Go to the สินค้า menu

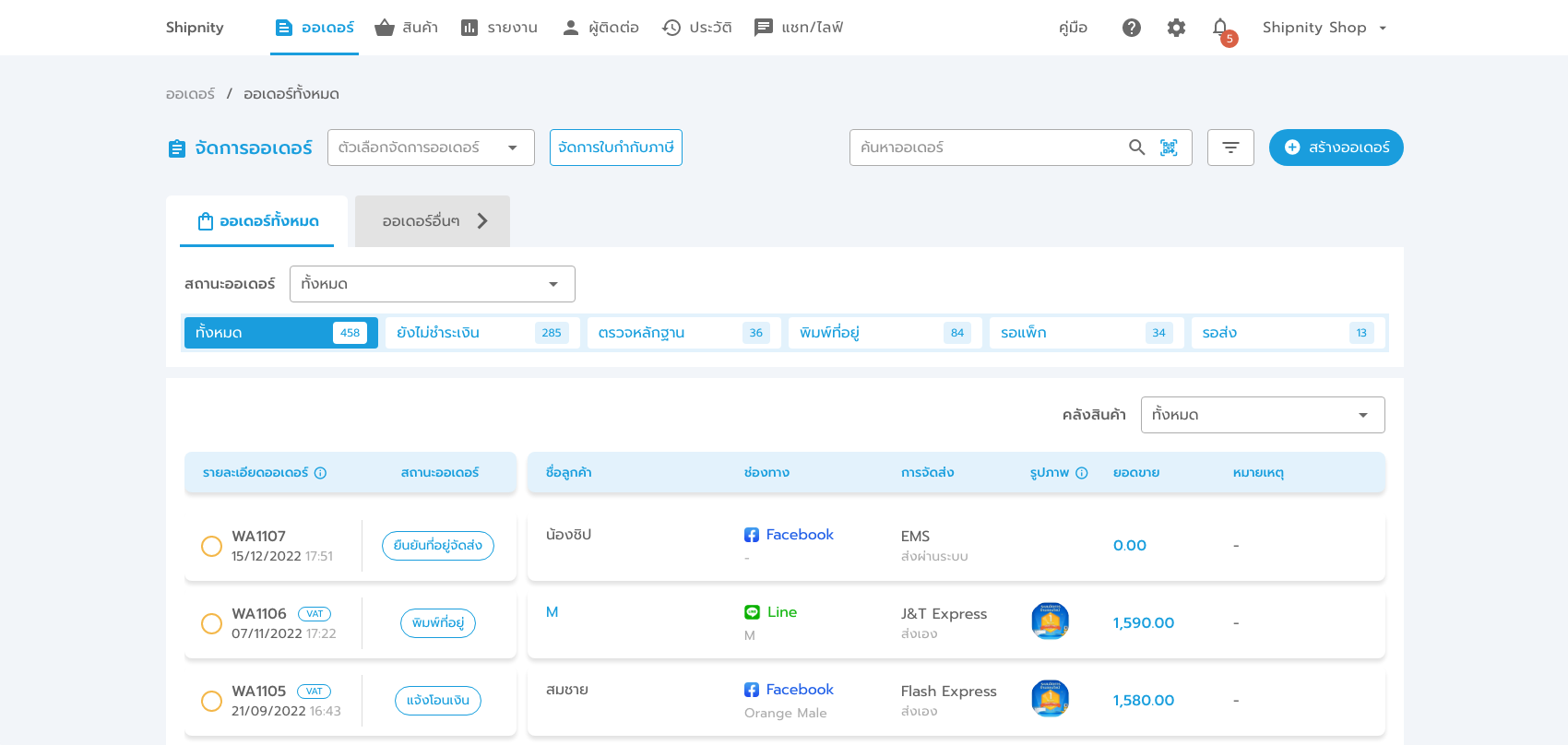point(407,28)
